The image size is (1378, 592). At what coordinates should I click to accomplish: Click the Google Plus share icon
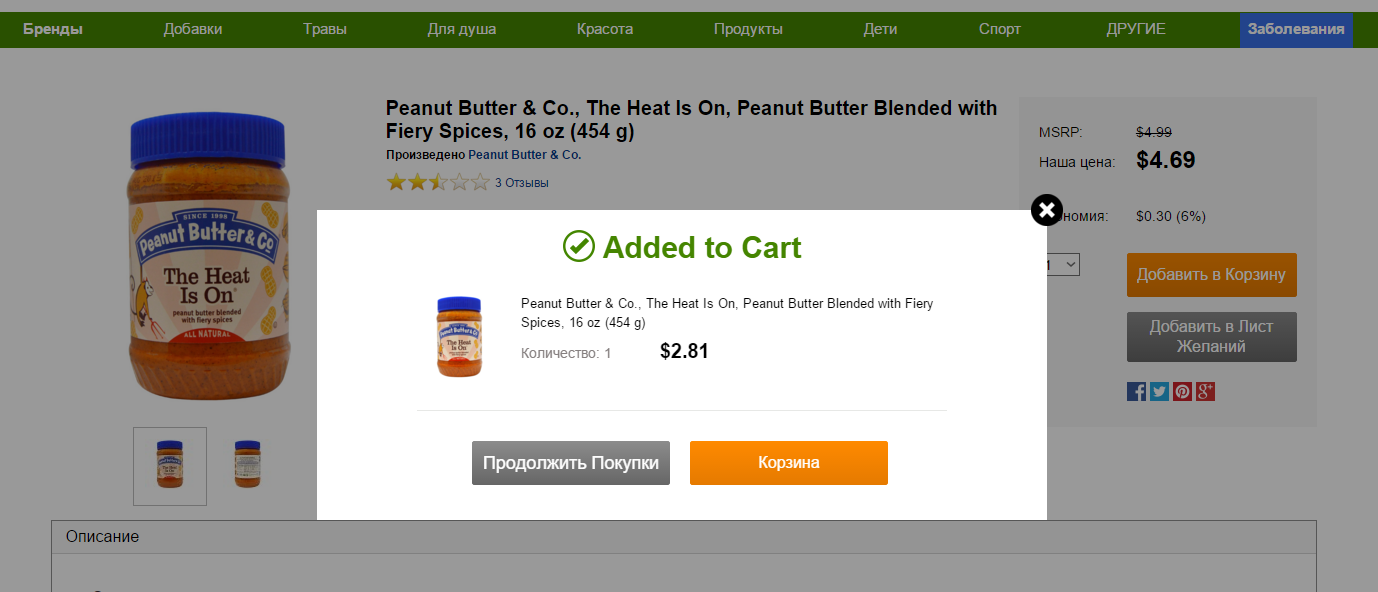[x=1205, y=391]
